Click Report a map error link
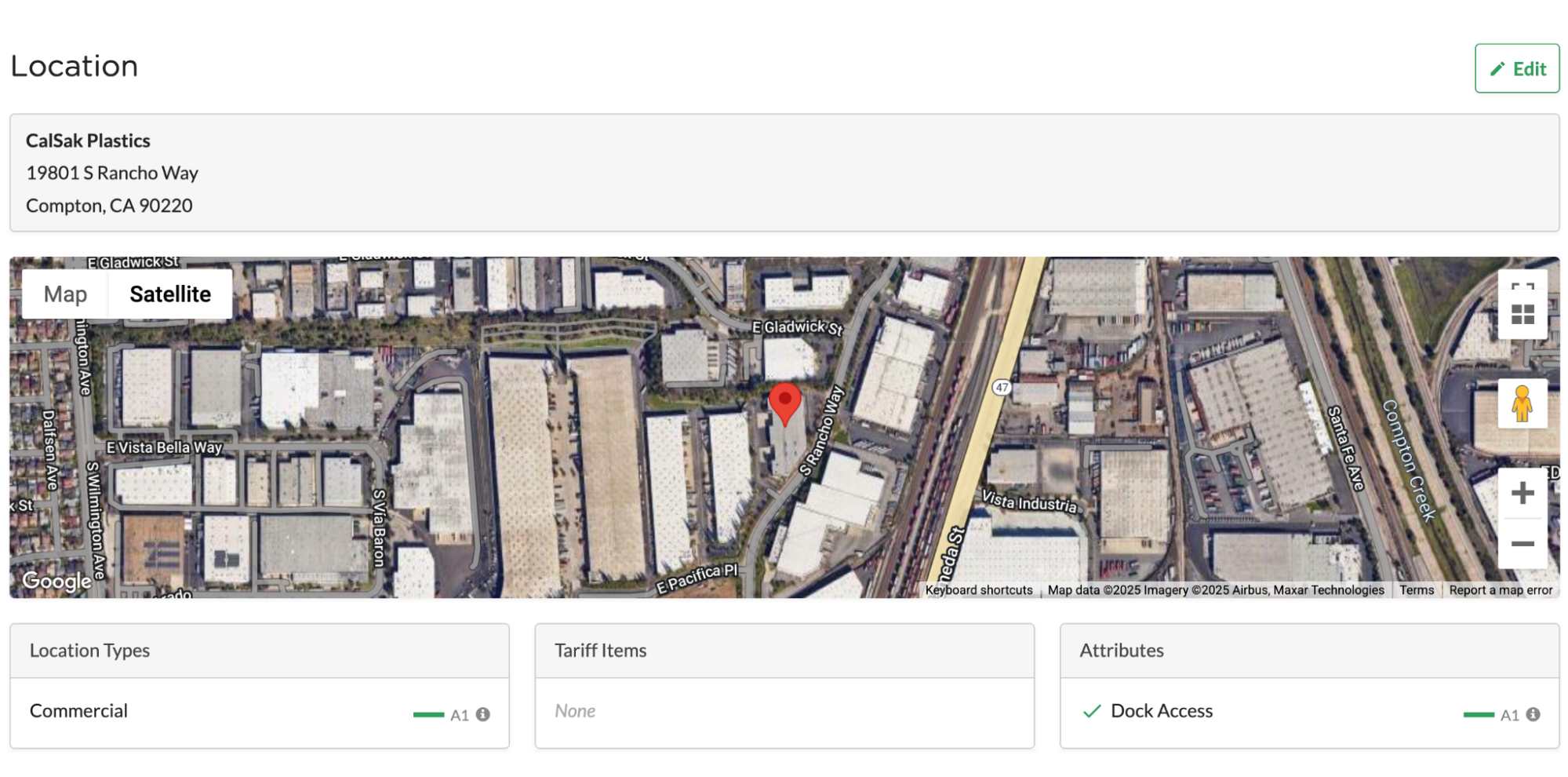The height and width of the screenshot is (777, 1568). click(x=1500, y=590)
